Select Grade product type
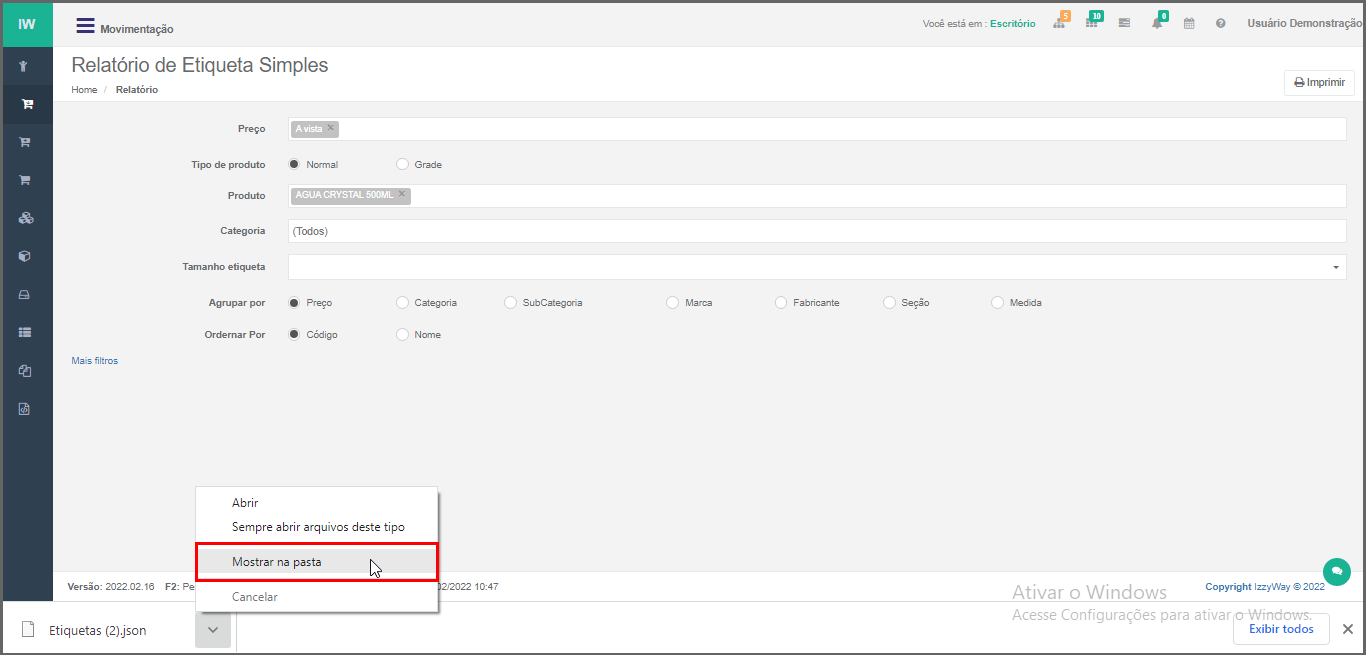1366x655 pixels. 403,164
